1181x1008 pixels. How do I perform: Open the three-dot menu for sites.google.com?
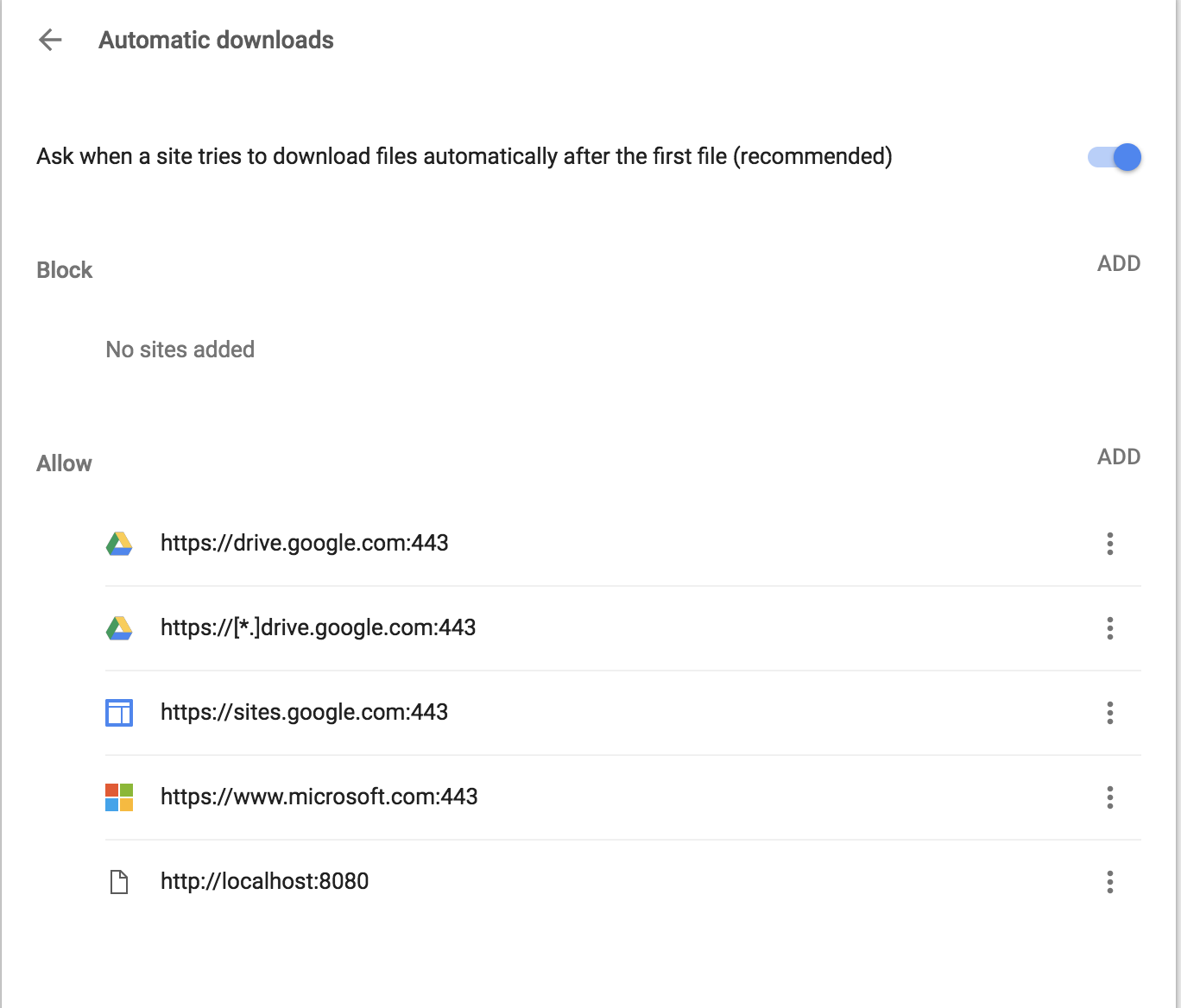pyautogui.click(x=1109, y=714)
